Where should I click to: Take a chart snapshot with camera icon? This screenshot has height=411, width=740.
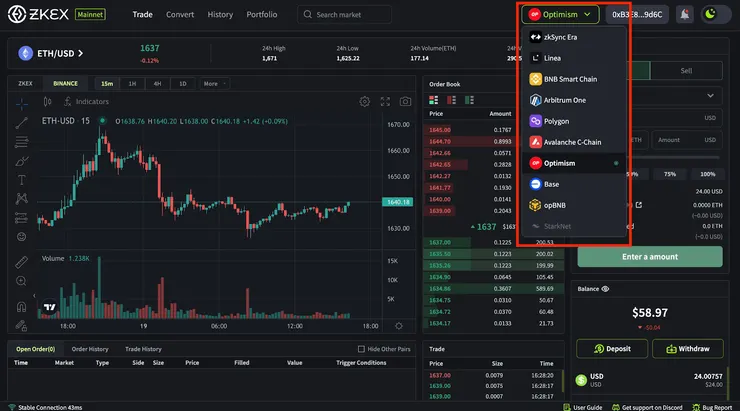coord(405,101)
